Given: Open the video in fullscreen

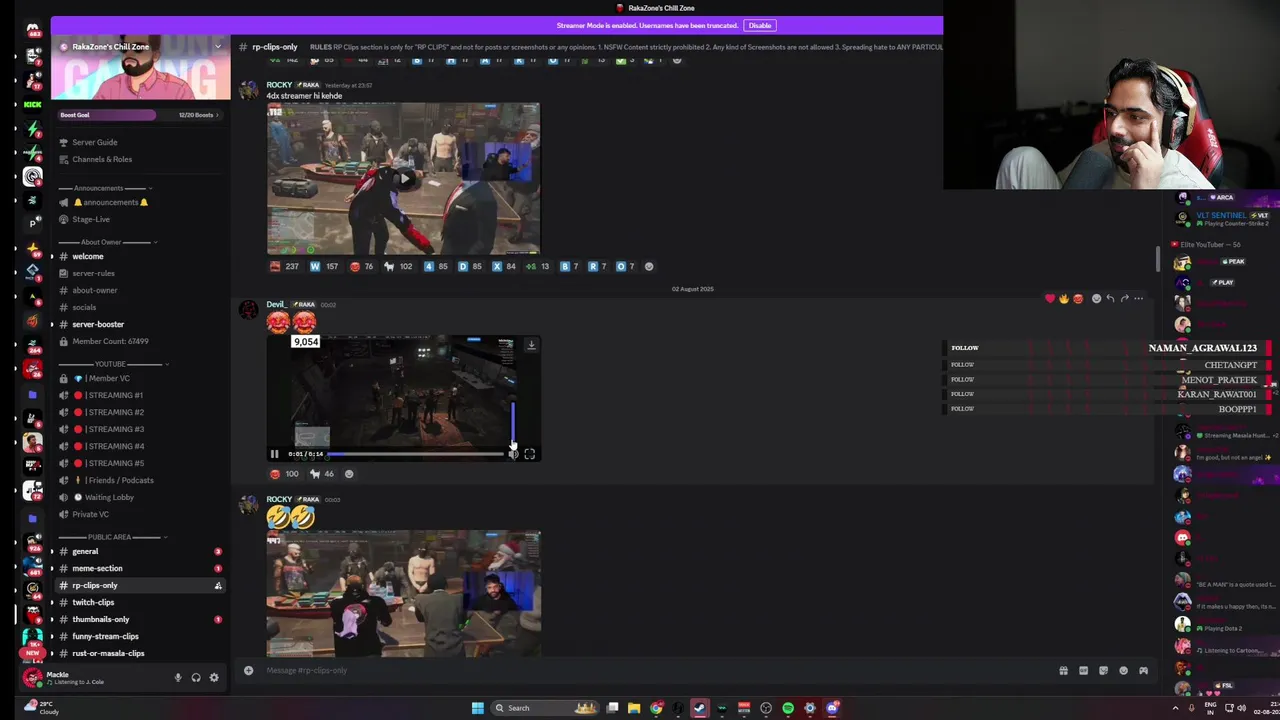Looking at the screenshot, I should click(x=530, y=454).
